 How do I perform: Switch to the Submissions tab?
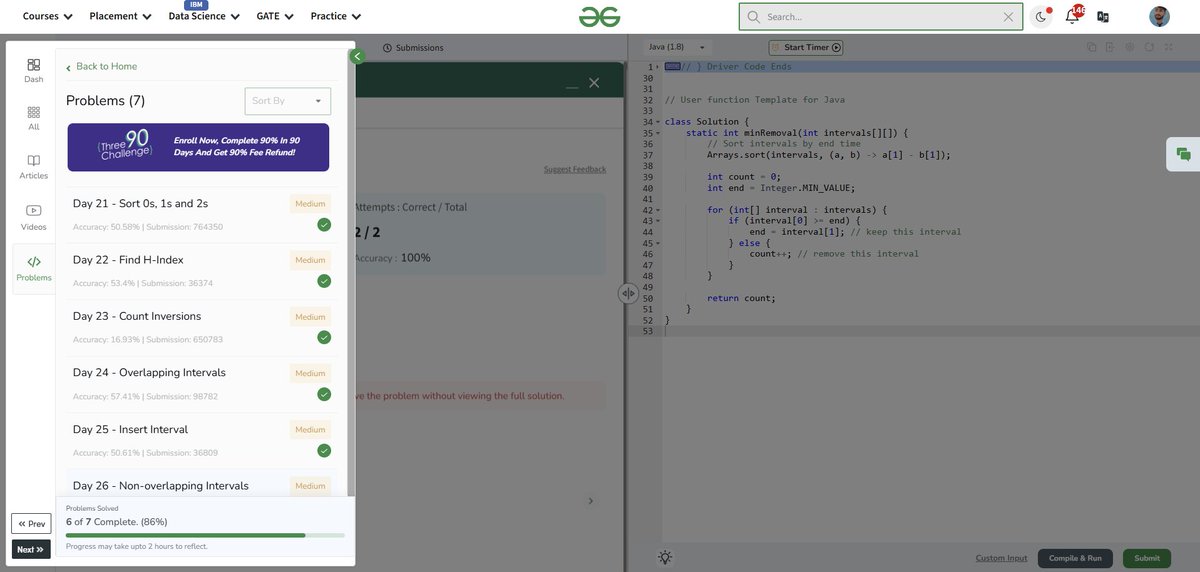[412, 47]
